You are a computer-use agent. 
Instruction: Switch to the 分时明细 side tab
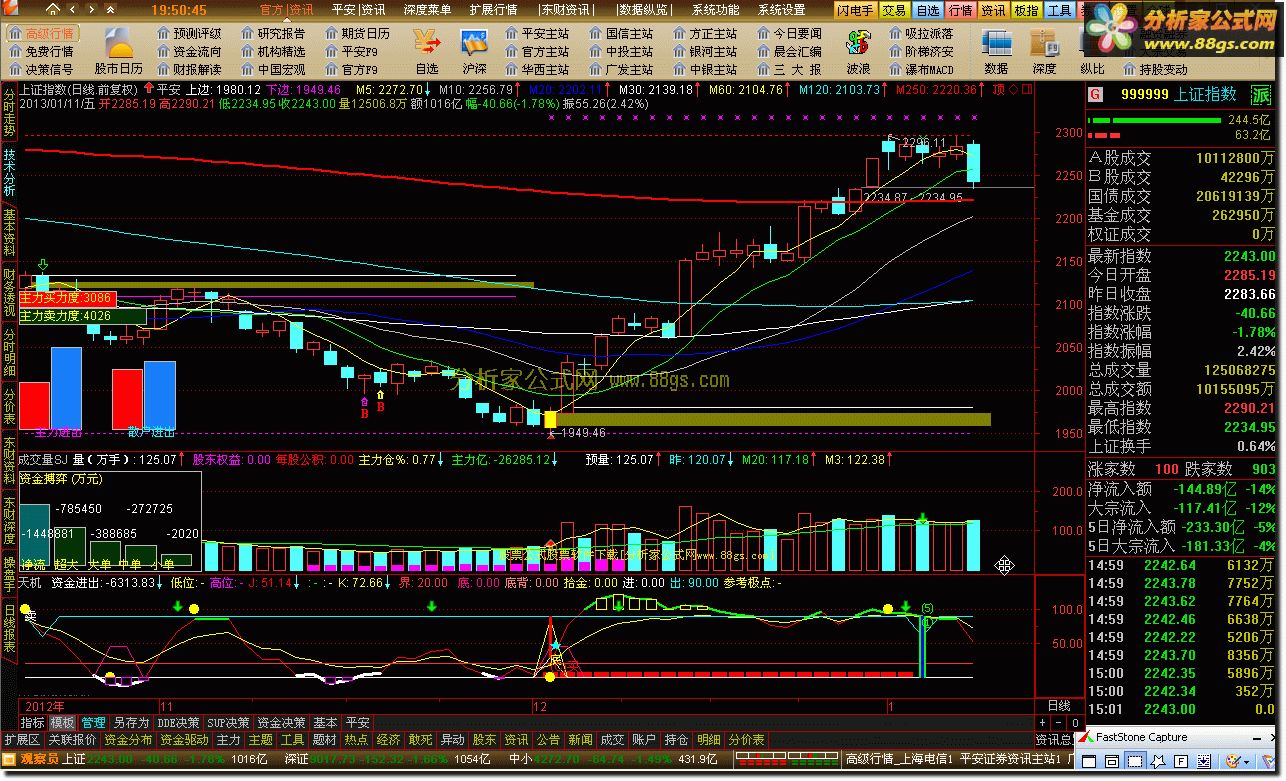point(9,353)
